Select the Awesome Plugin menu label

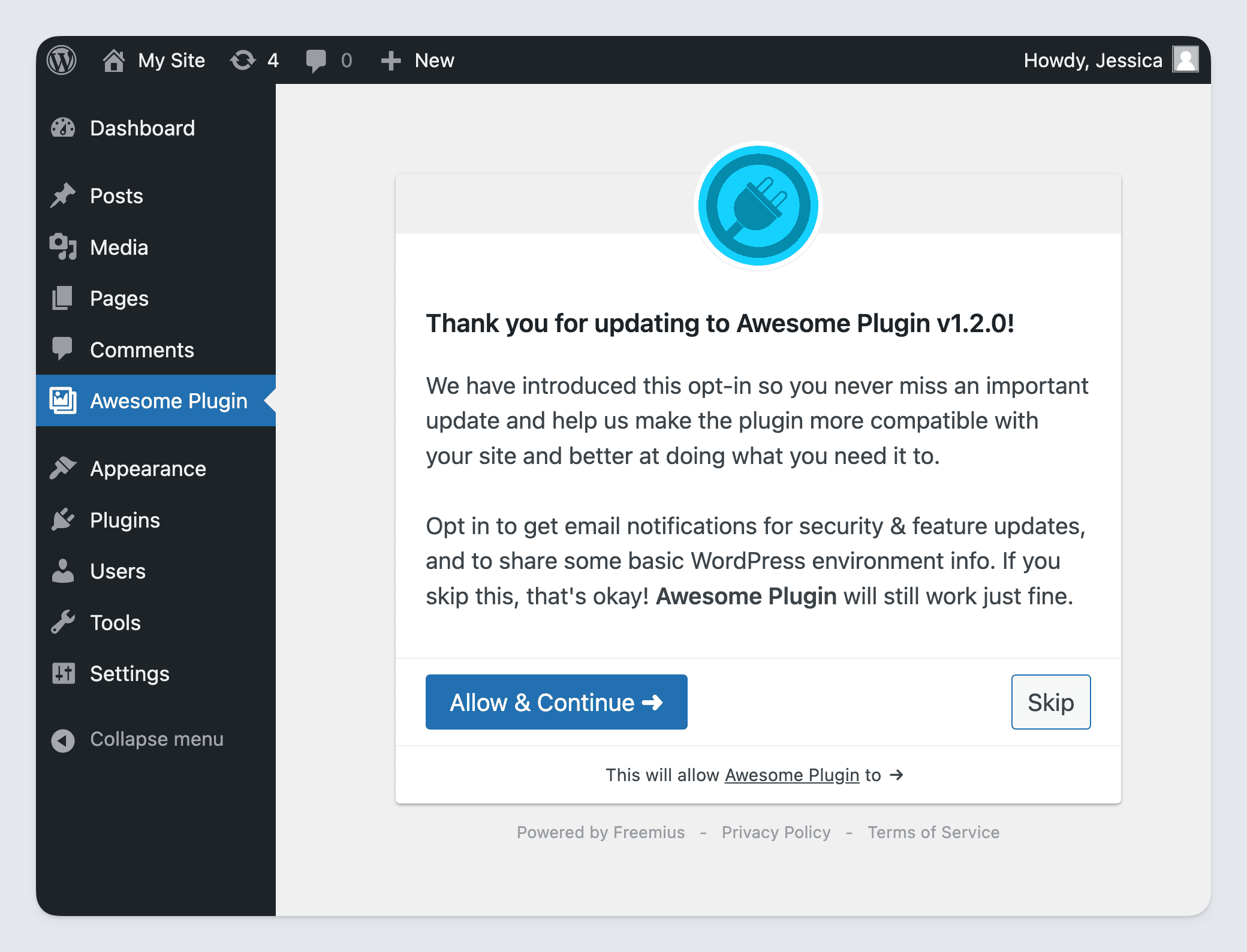[x=169, y=401]
